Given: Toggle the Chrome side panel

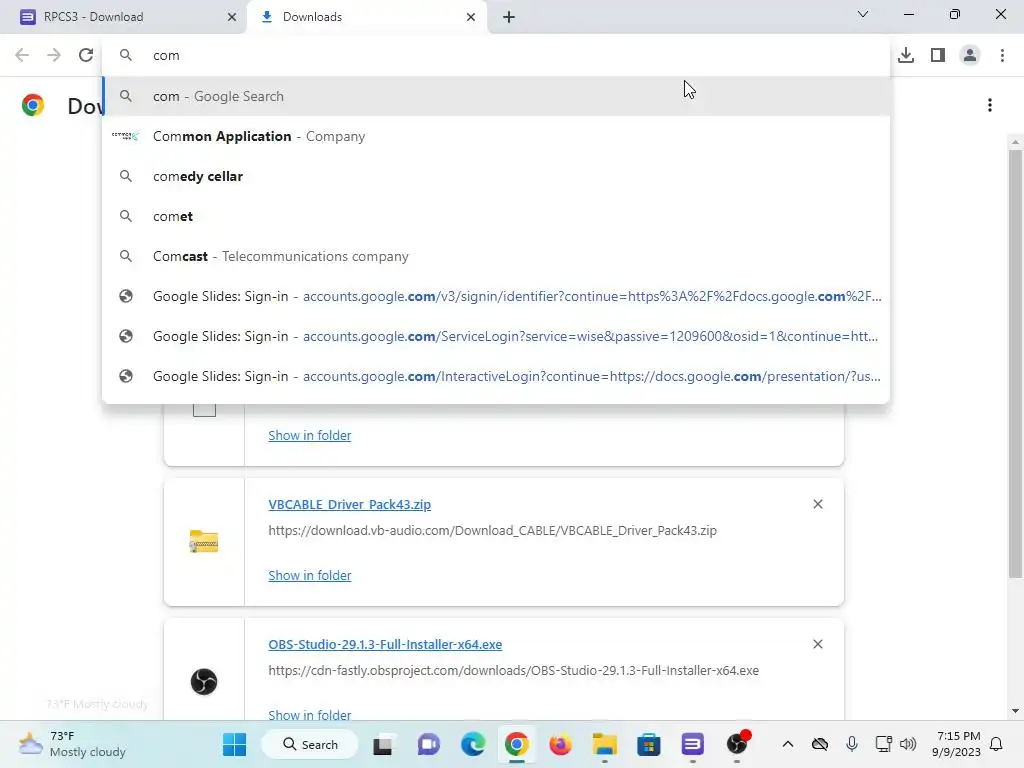Looking at the screenshot, I should 938,55.
